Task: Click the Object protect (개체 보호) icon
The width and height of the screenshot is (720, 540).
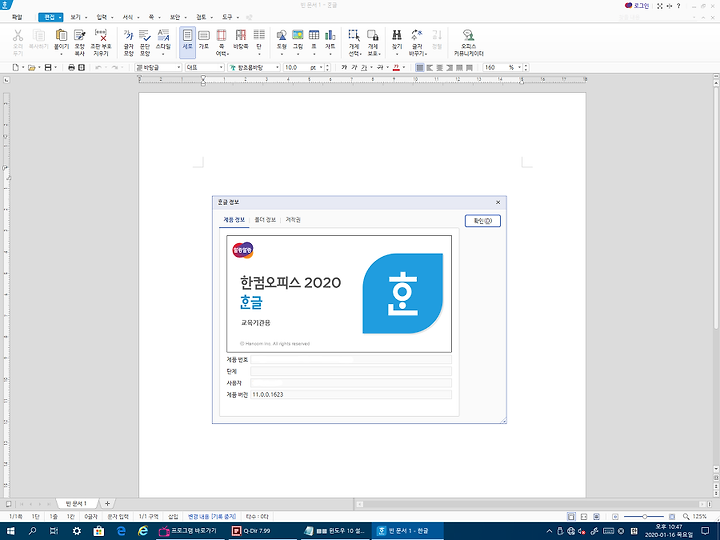Action: [373, 36]
